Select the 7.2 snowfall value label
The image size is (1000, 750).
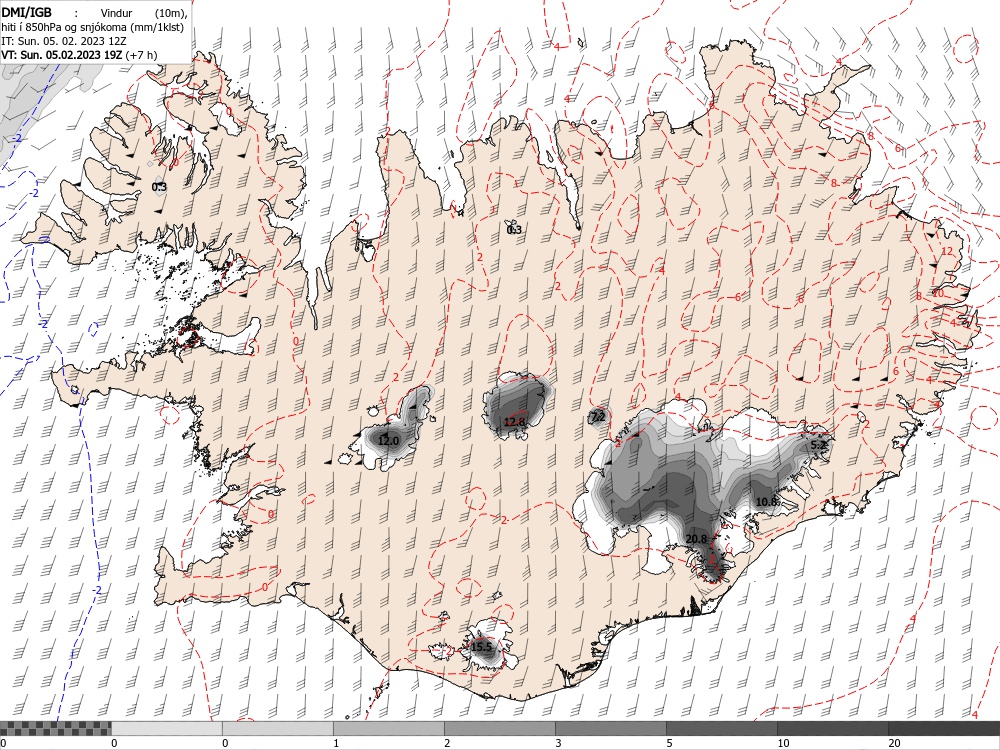(598, 418)
